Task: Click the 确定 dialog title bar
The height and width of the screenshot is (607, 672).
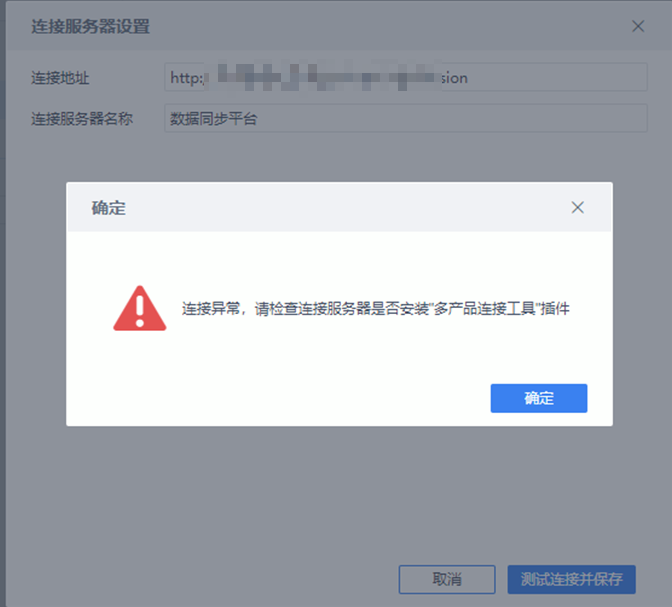Action: point(339,207)
